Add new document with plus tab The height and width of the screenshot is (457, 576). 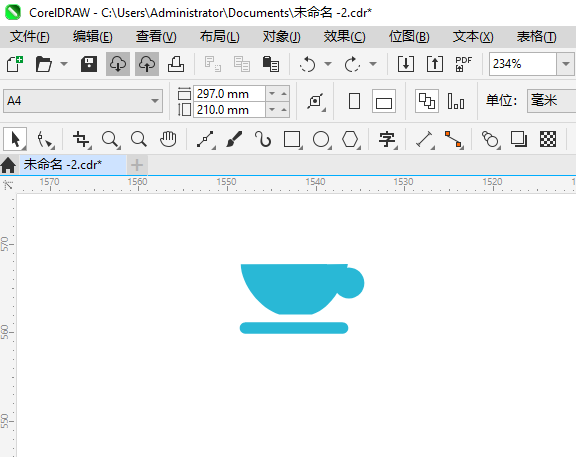[x=137, y=165]
